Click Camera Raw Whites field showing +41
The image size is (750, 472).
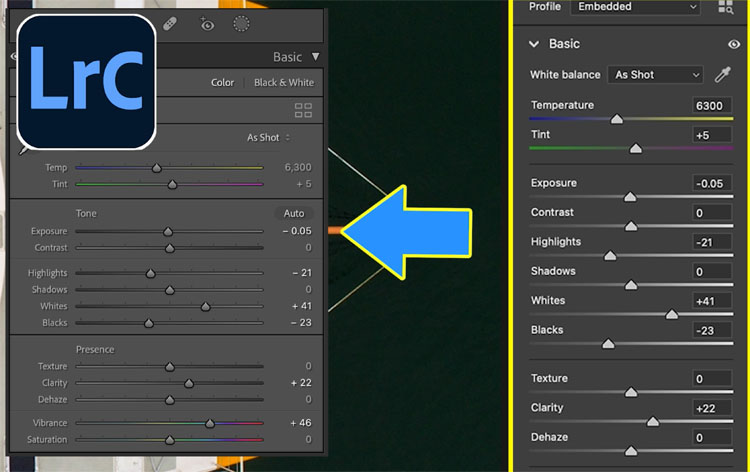[712, 301]
